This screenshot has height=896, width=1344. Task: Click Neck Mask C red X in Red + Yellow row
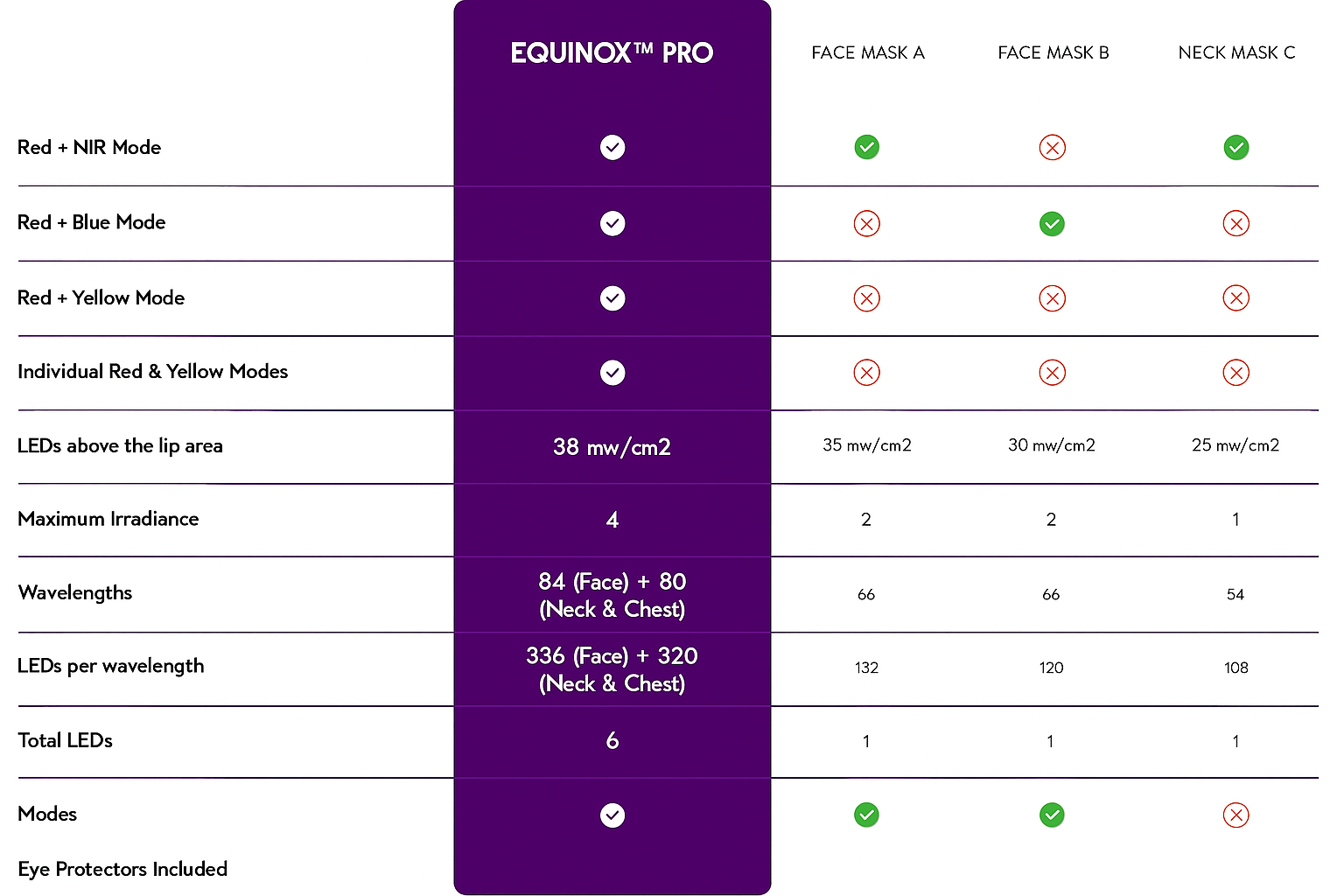click(1235, 298)
